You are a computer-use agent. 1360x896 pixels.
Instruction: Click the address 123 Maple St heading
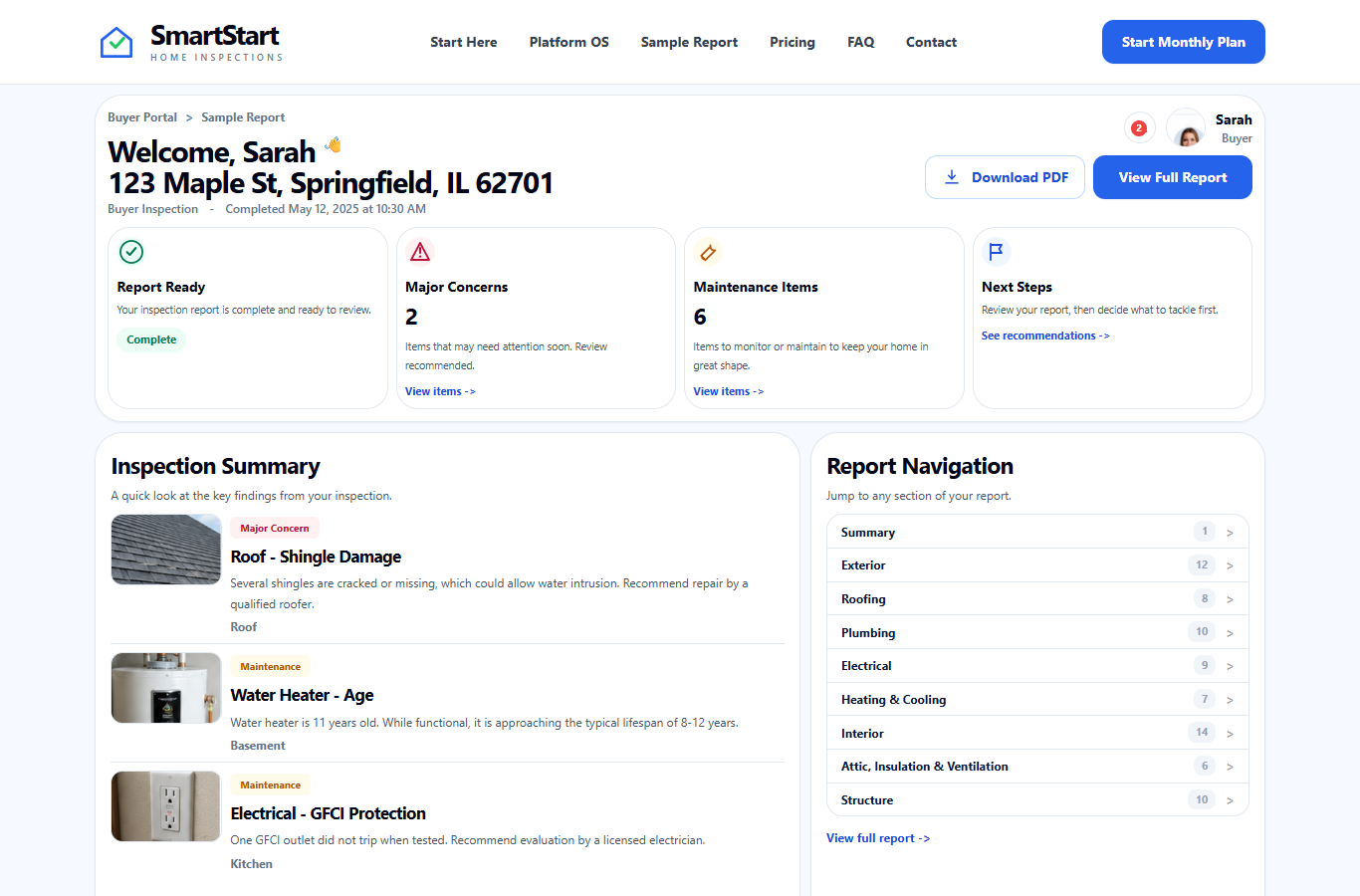click(x=331, y=183)
